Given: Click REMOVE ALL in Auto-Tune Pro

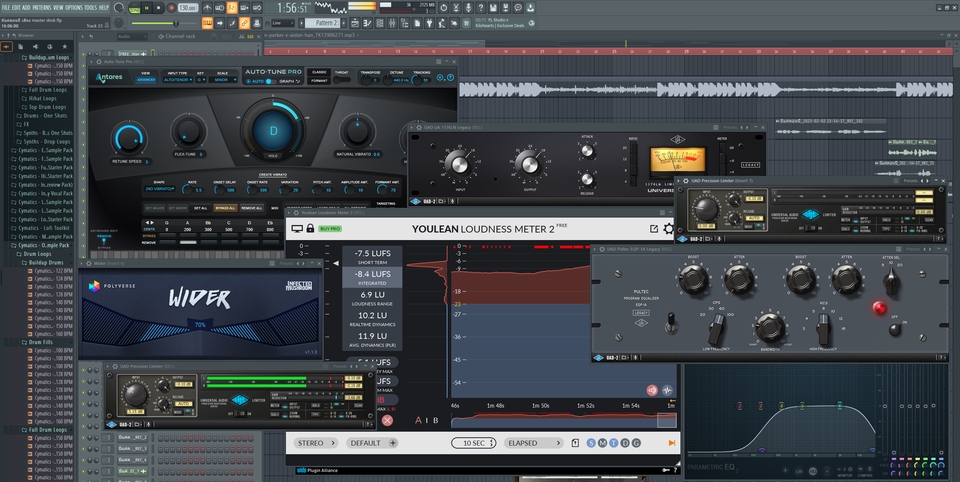Looking at the screenshot, I should tap(252, 208).
